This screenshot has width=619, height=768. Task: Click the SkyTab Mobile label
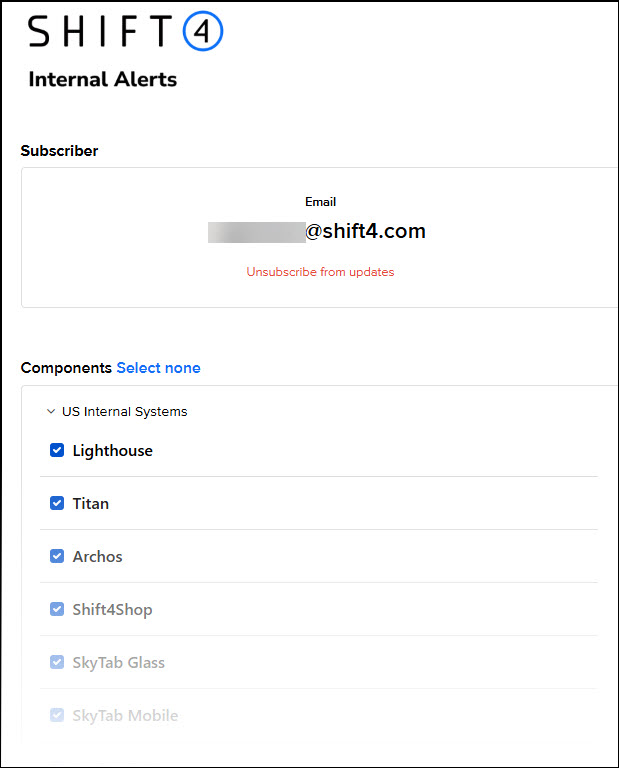tap(126, 716)
